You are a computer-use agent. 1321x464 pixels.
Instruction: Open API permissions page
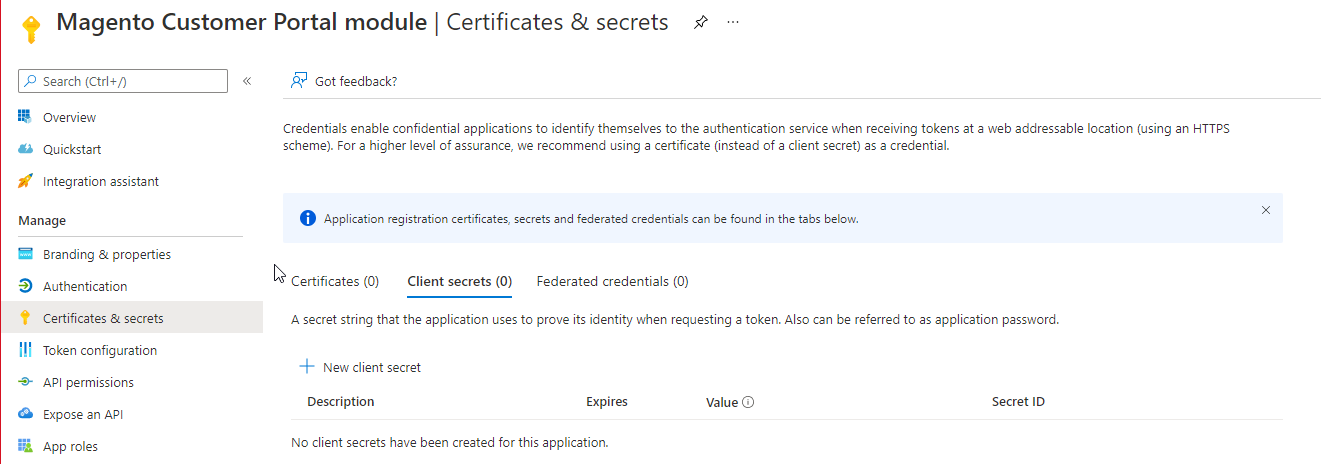coord(88,383)
